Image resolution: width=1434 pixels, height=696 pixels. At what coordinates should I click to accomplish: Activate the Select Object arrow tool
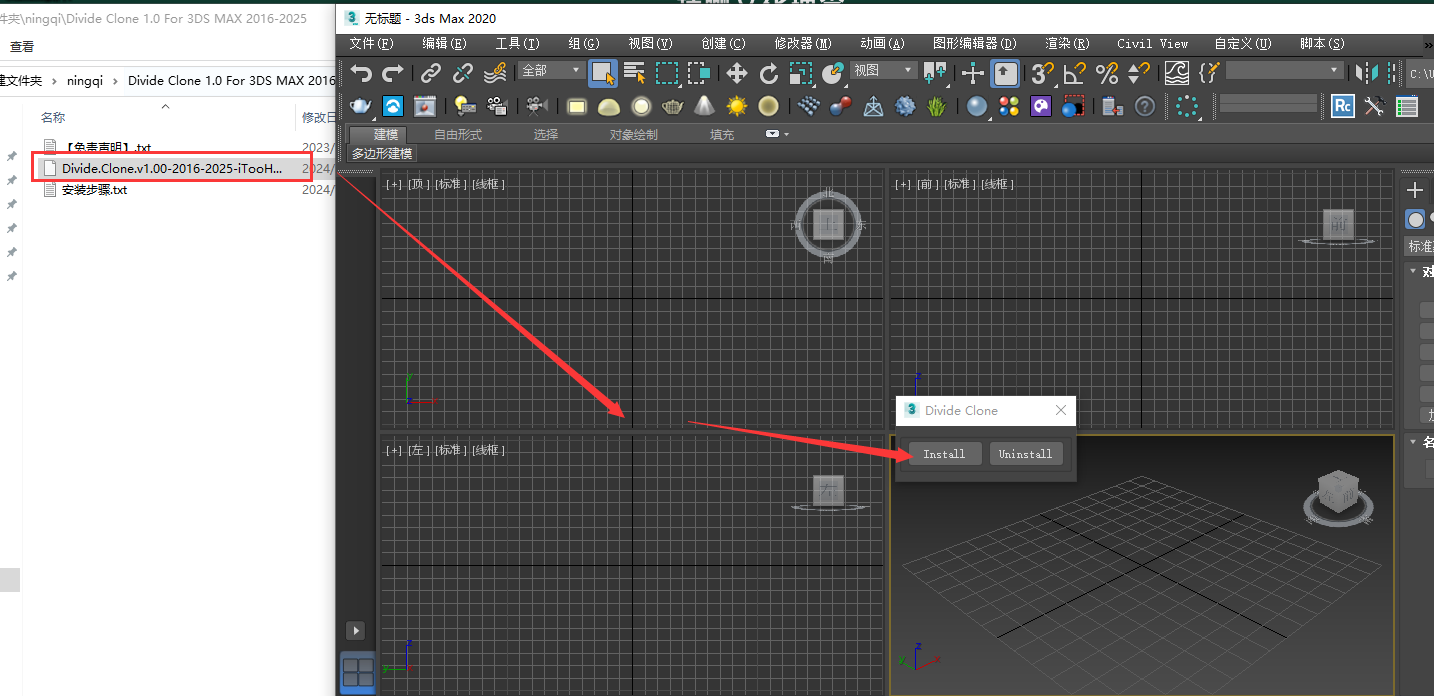point(604,72)
